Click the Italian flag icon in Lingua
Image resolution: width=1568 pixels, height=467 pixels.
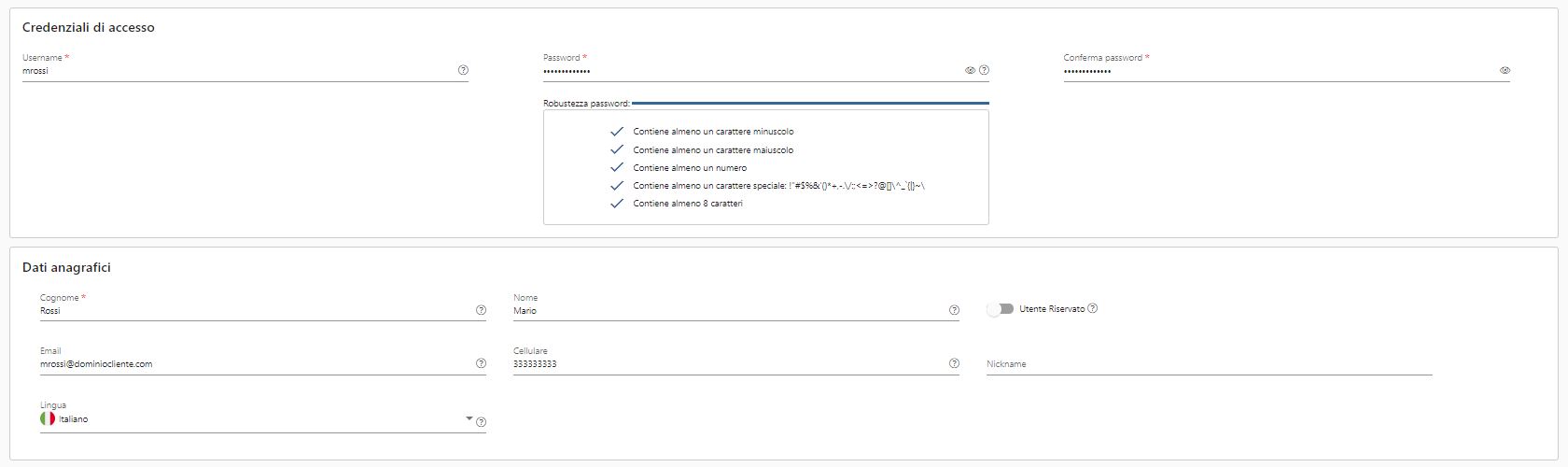pyautogui.click(x=48, y=419)
